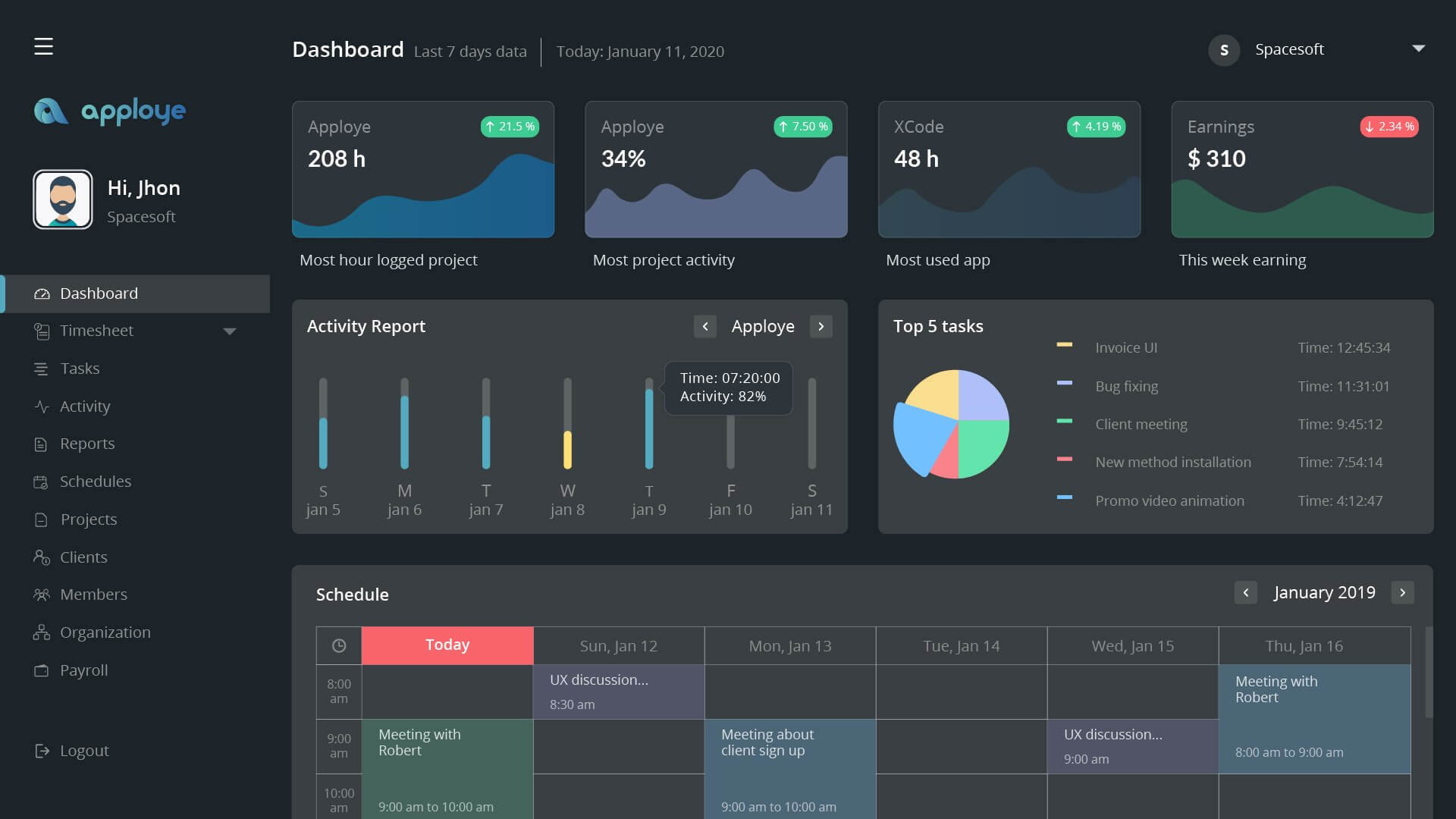The height and width of the screenshot is (819, 1456).
Task: Show previous project in Activity Report
Action: (x=704, y=326)
